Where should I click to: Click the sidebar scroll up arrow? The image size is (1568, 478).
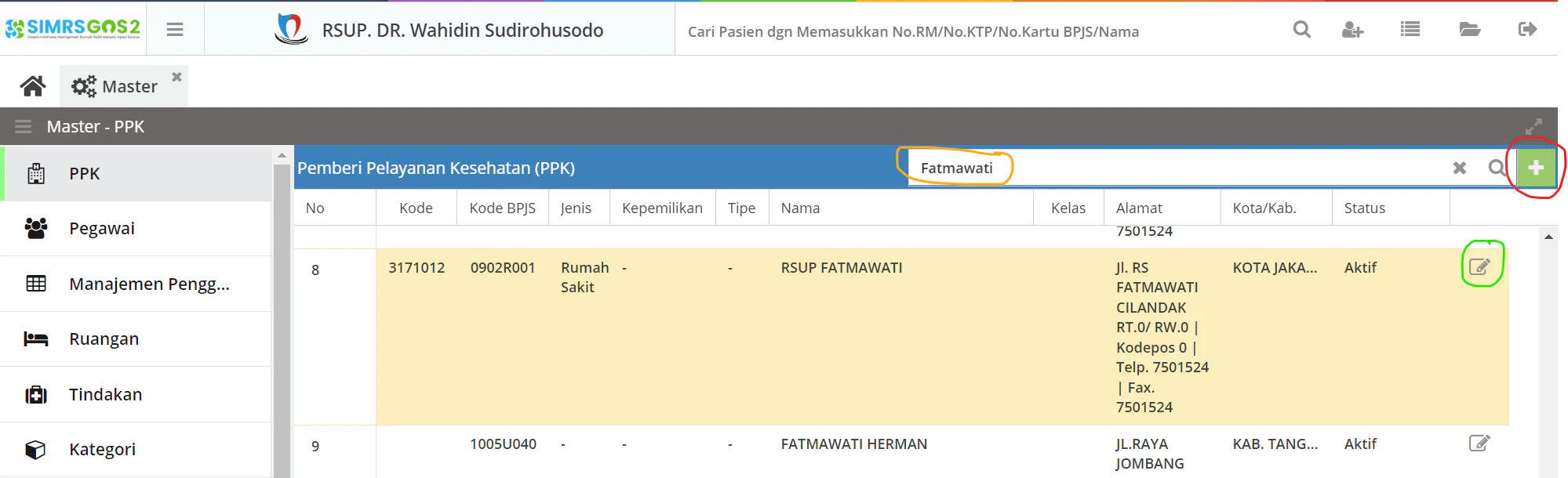point(282,155)
